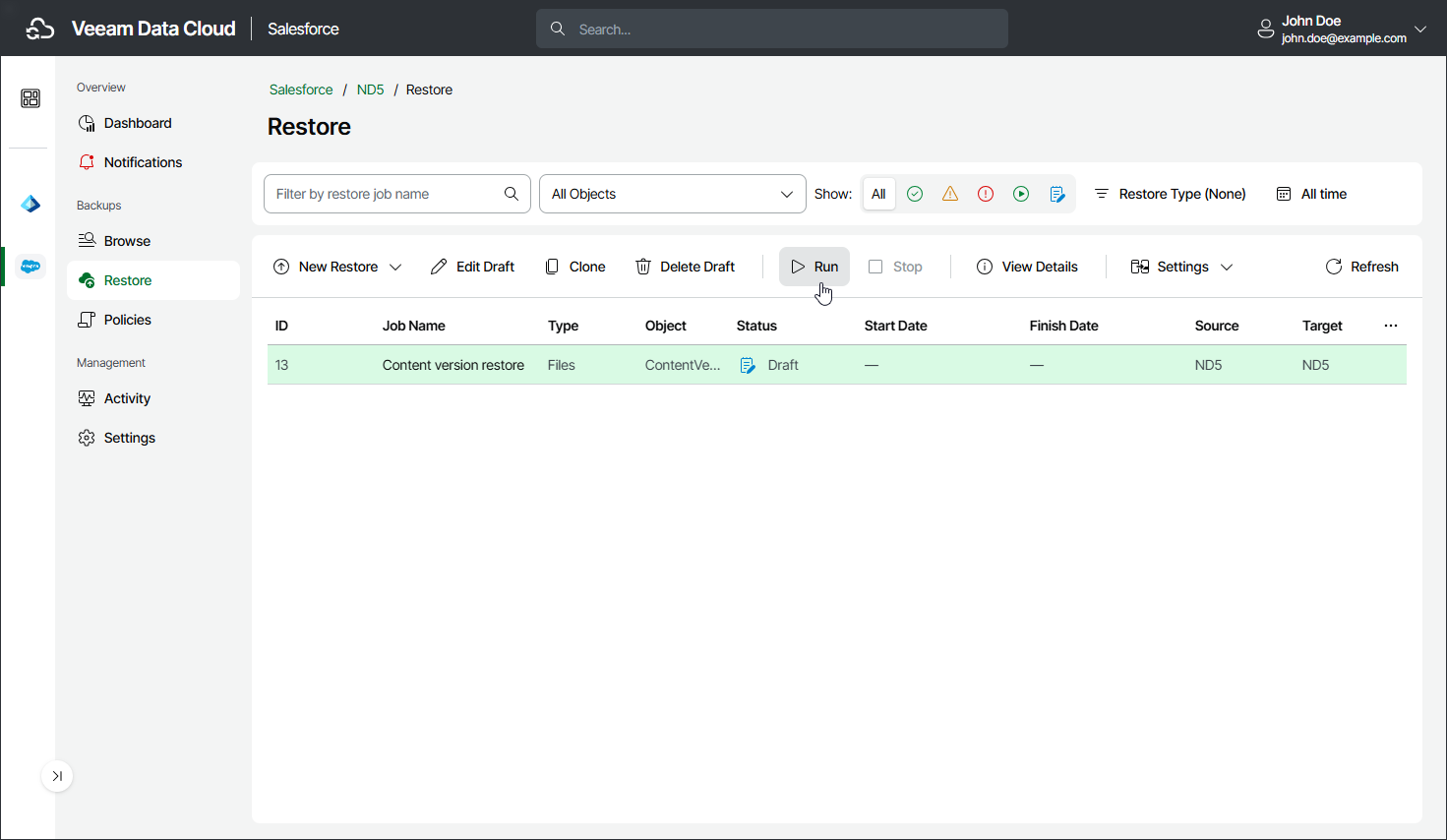This screenshot has width=1447, height=840.
Task: Sort by the Type column header
Action: (563, 326)
